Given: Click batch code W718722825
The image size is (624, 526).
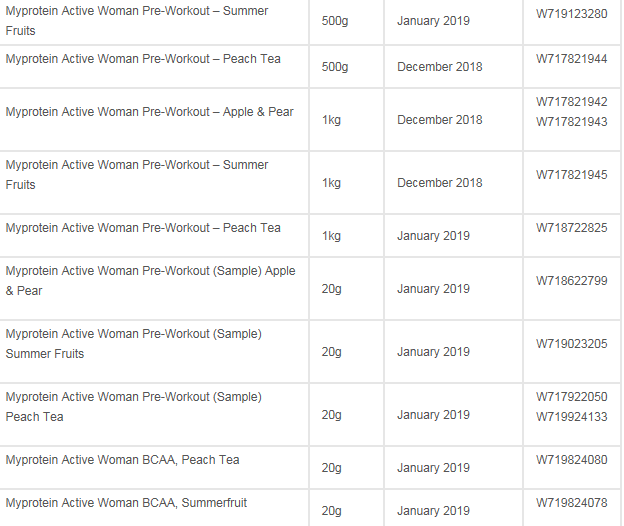Looking at the screenshot, I should click(x=571, y=228).
